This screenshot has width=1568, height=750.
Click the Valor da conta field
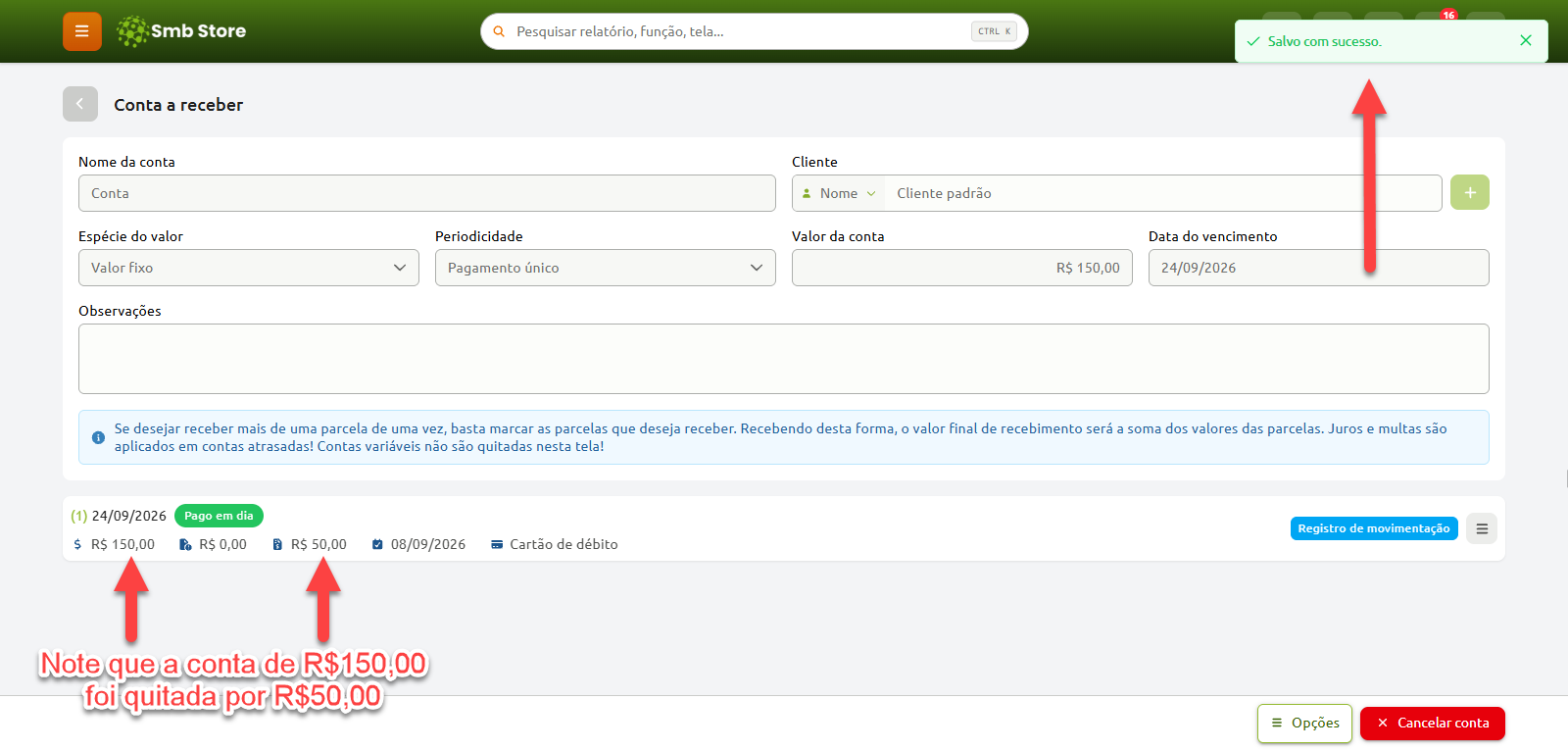962,268
